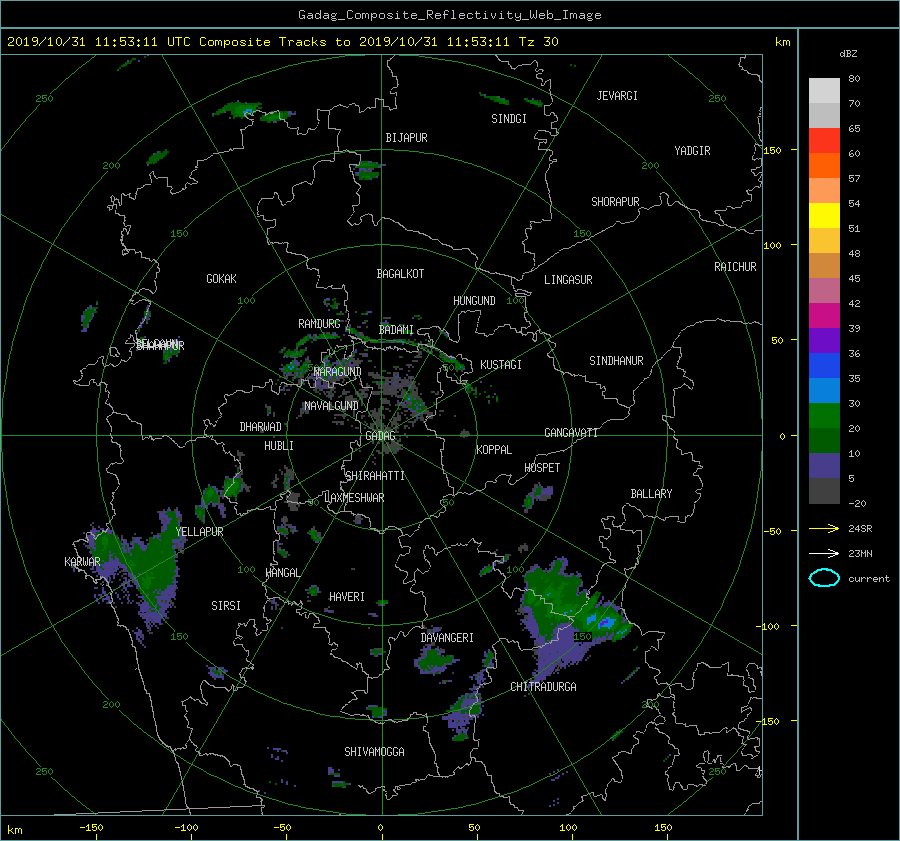Click the SINDHANUR city label
Screen dimensions: 900x841
point(616,361)
